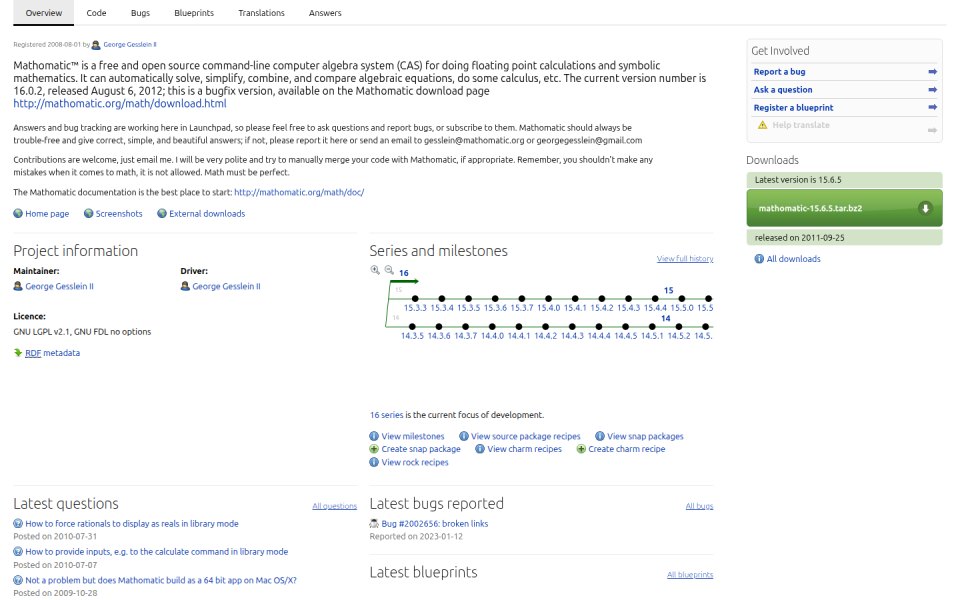The height and width of the screenshot is (600, 960).
Task: Click the info icon beside View snap packages
Action: (600, 437)
